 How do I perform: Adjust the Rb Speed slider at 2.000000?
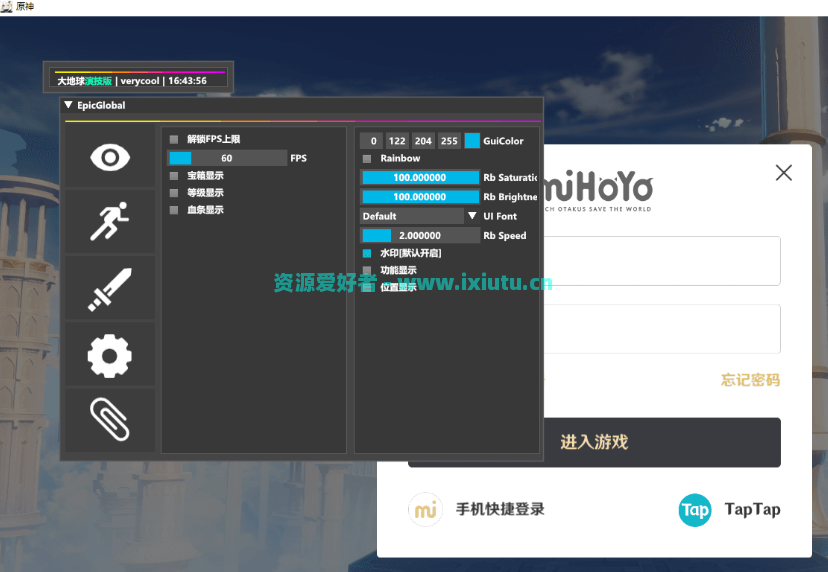(x=420, y=236)
